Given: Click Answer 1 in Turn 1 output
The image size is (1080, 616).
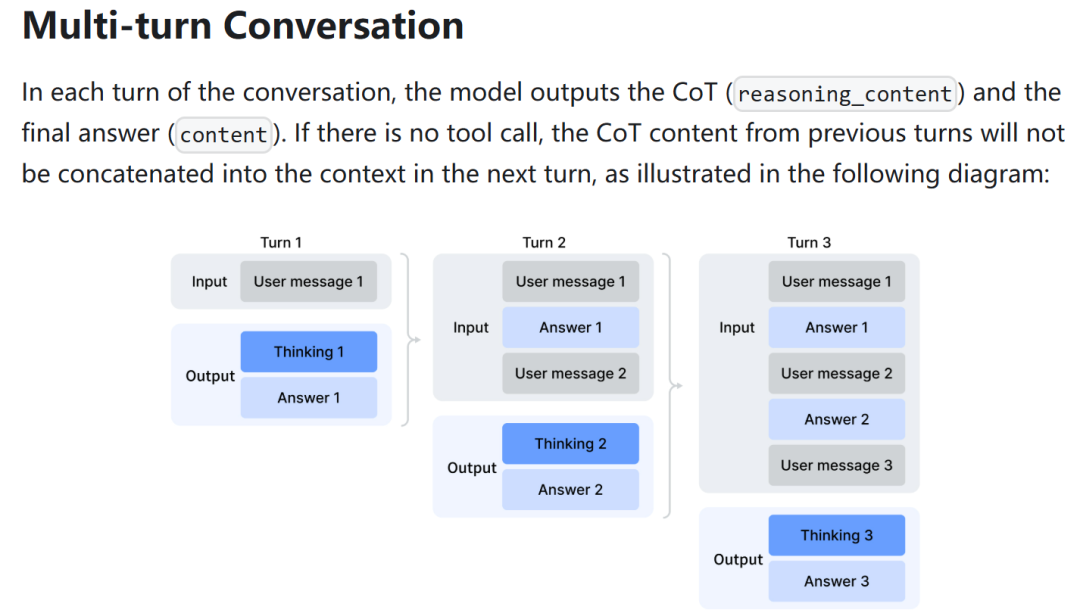Looking at the screenshot, I should pyautogui.click(x=309, y=398).
